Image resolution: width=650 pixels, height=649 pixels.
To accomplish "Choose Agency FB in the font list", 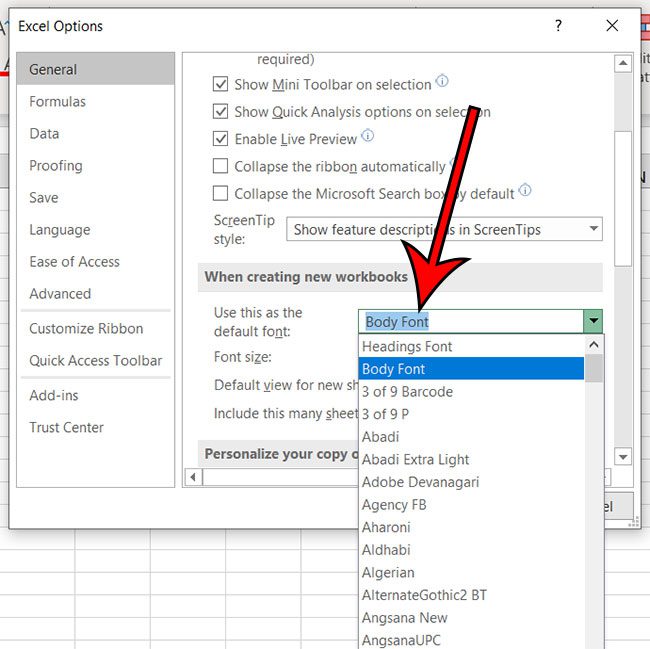I will (394, 505).
